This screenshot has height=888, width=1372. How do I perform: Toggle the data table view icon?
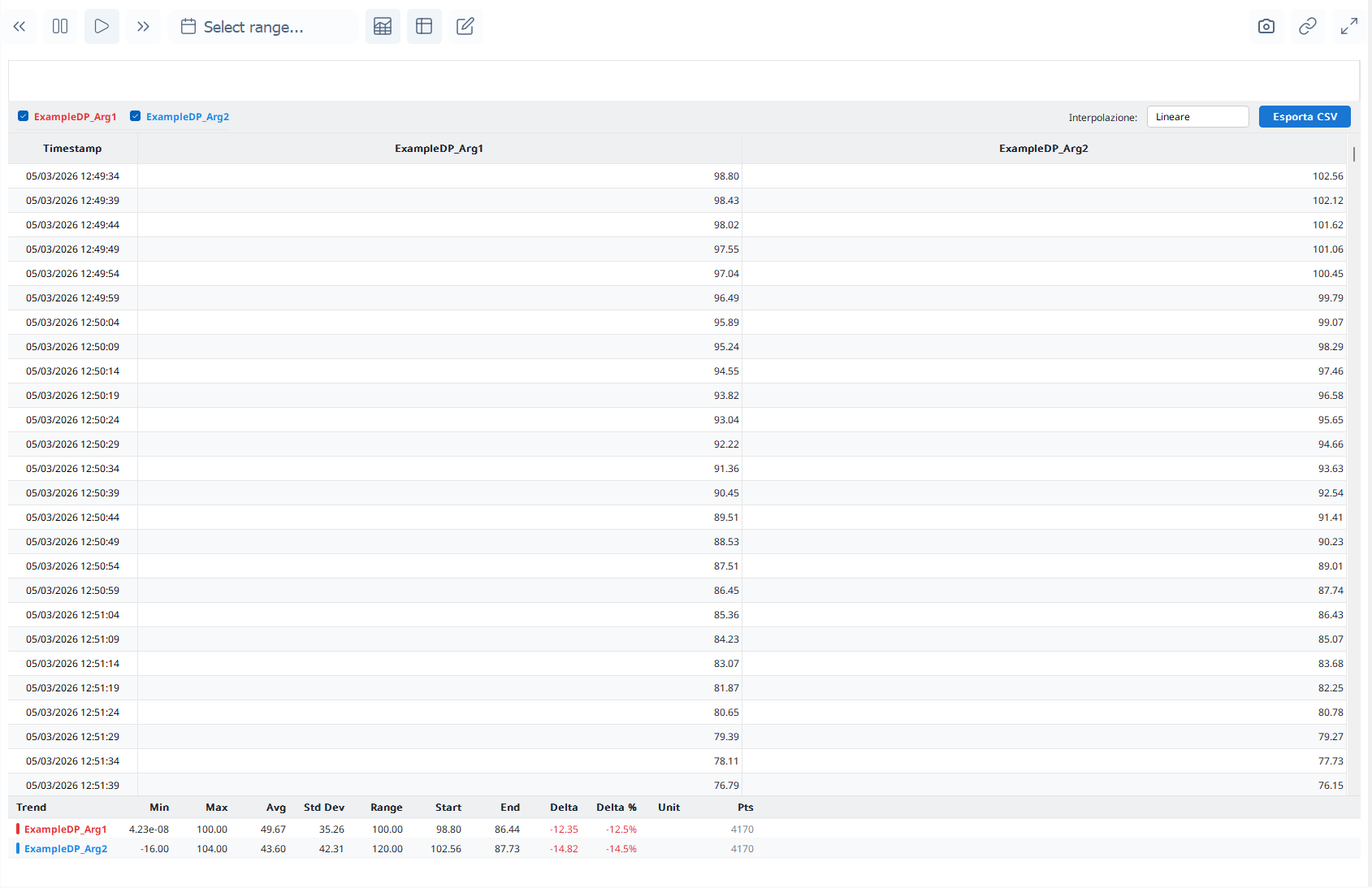(x=383, y=27)
